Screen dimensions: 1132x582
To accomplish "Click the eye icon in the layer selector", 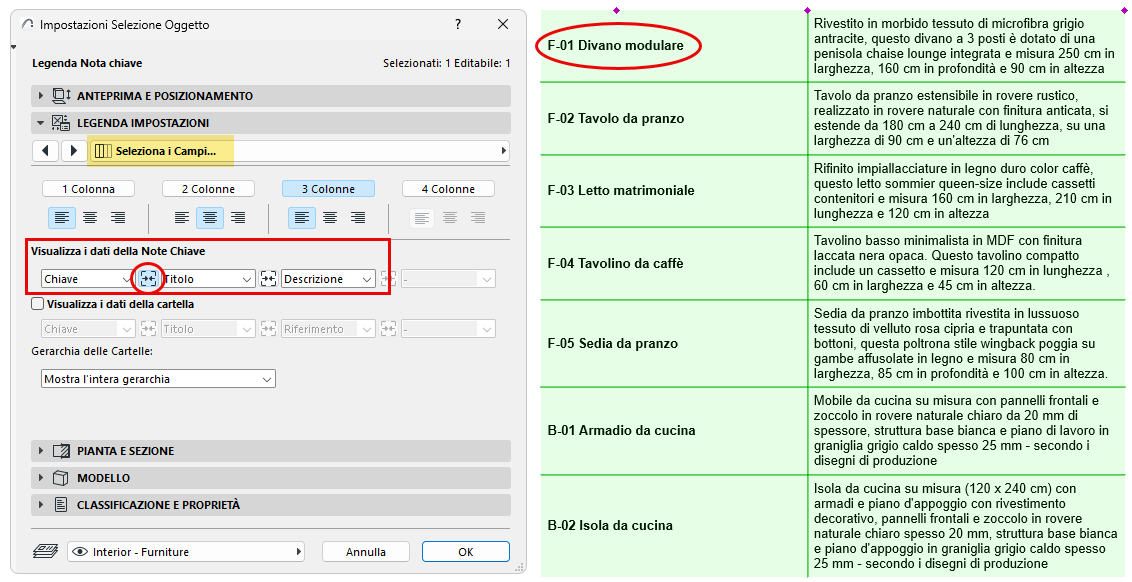I will click(82, 552).
